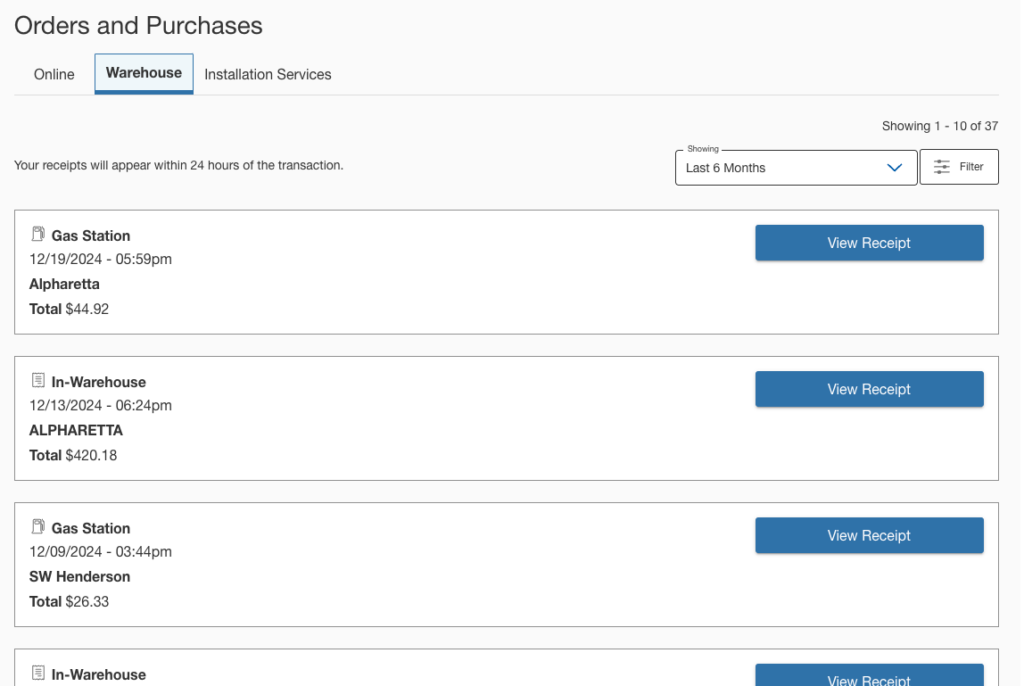
Task: Click the receipt icon on the 12/13/2024 In-Warehouse entry
Action: coord(38,381)
